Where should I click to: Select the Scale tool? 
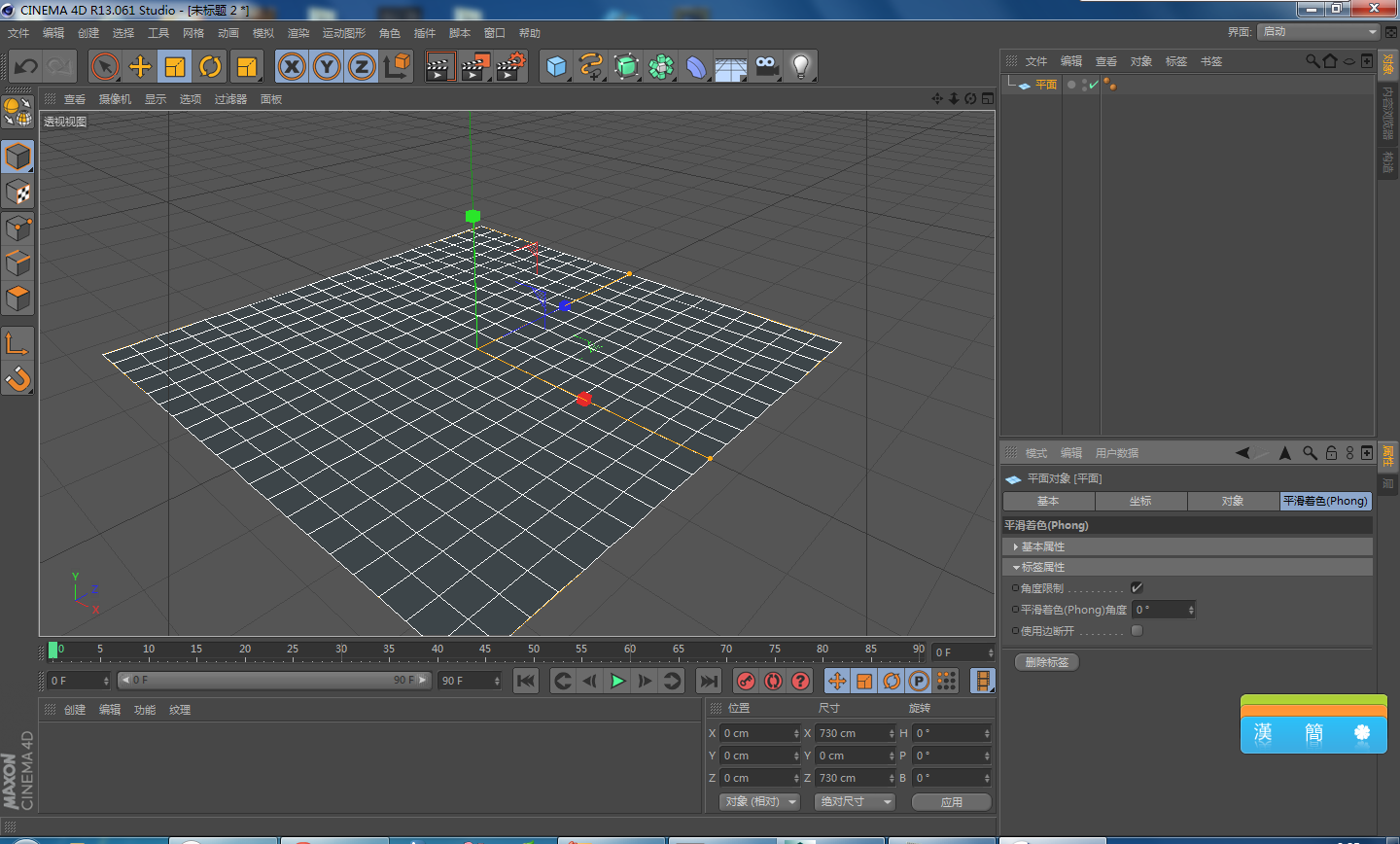tap(175, 66)
